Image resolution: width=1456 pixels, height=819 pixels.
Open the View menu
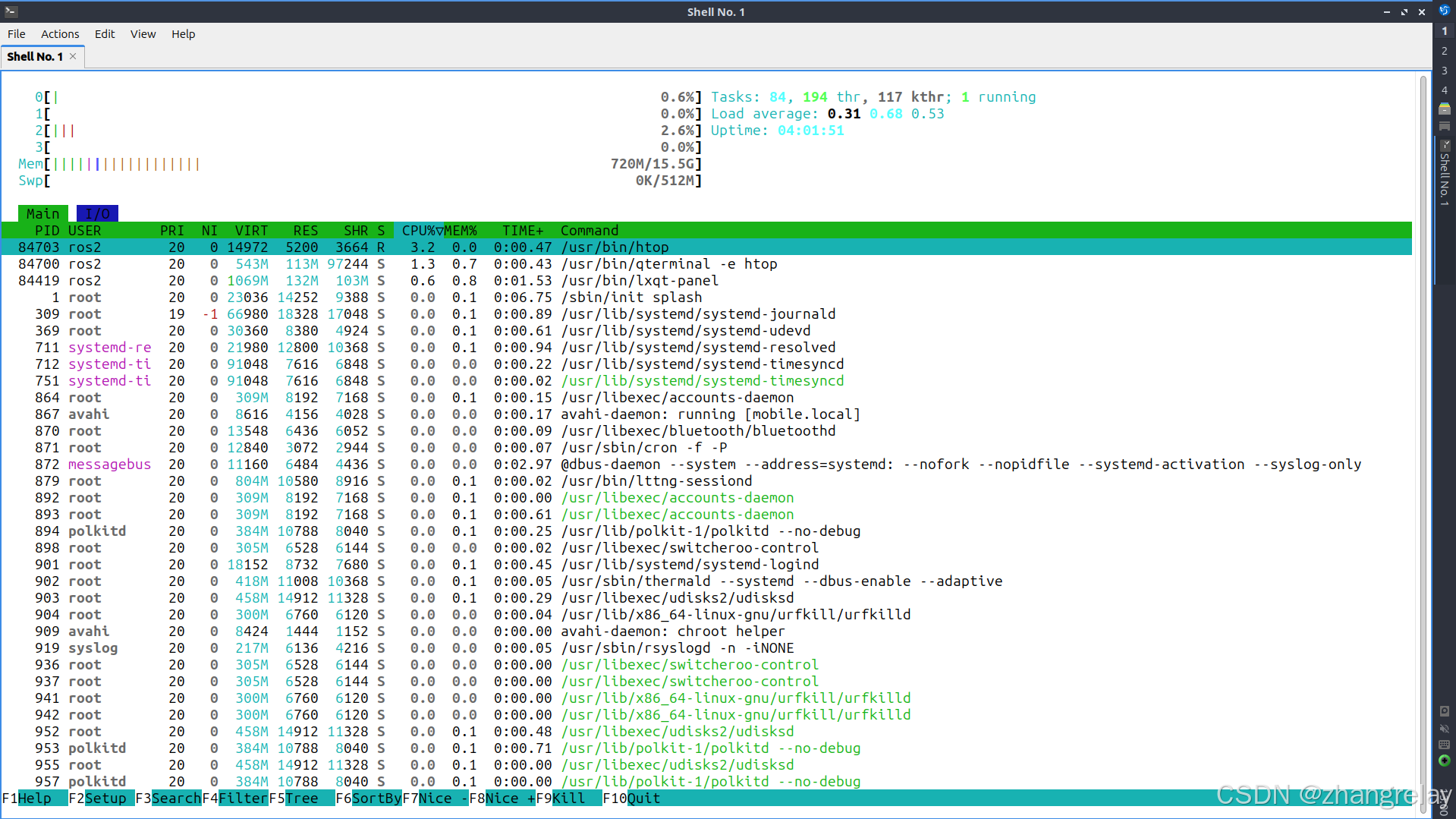click(143, 34)
